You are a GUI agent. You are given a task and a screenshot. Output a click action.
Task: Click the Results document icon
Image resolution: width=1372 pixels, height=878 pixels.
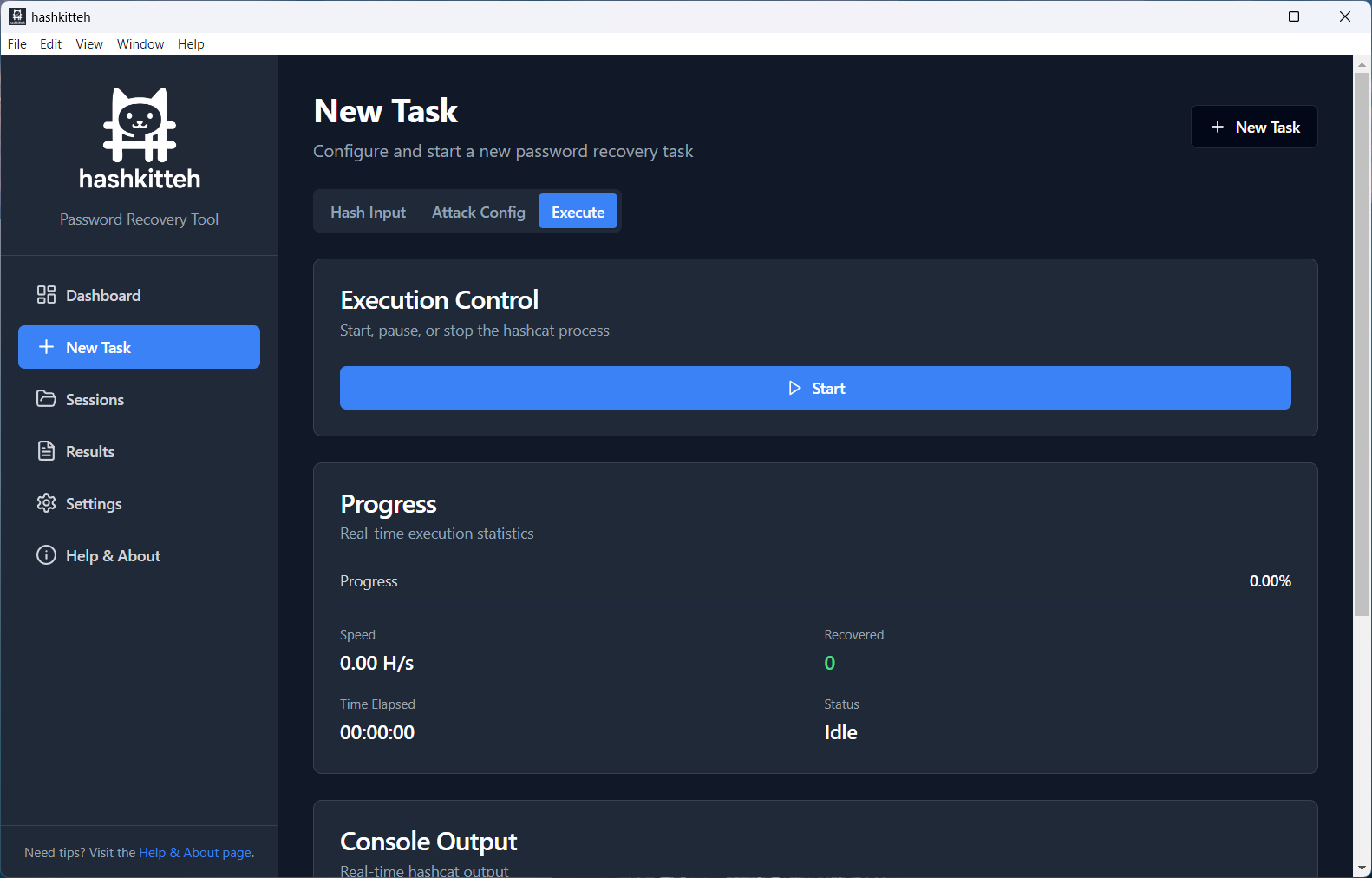tap(46, 451)
